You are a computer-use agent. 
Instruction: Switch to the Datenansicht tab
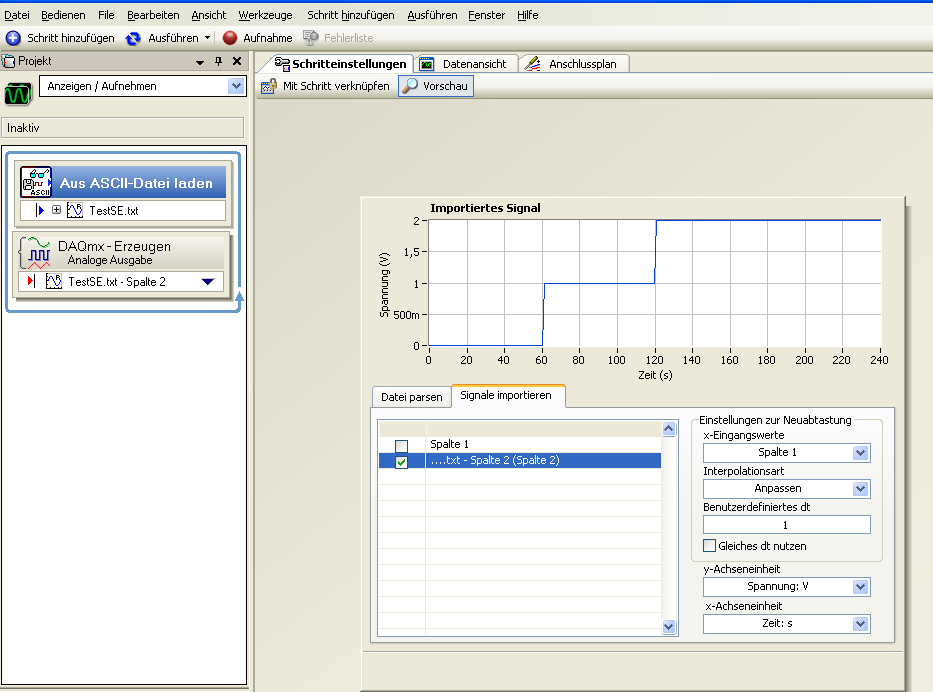466,64
